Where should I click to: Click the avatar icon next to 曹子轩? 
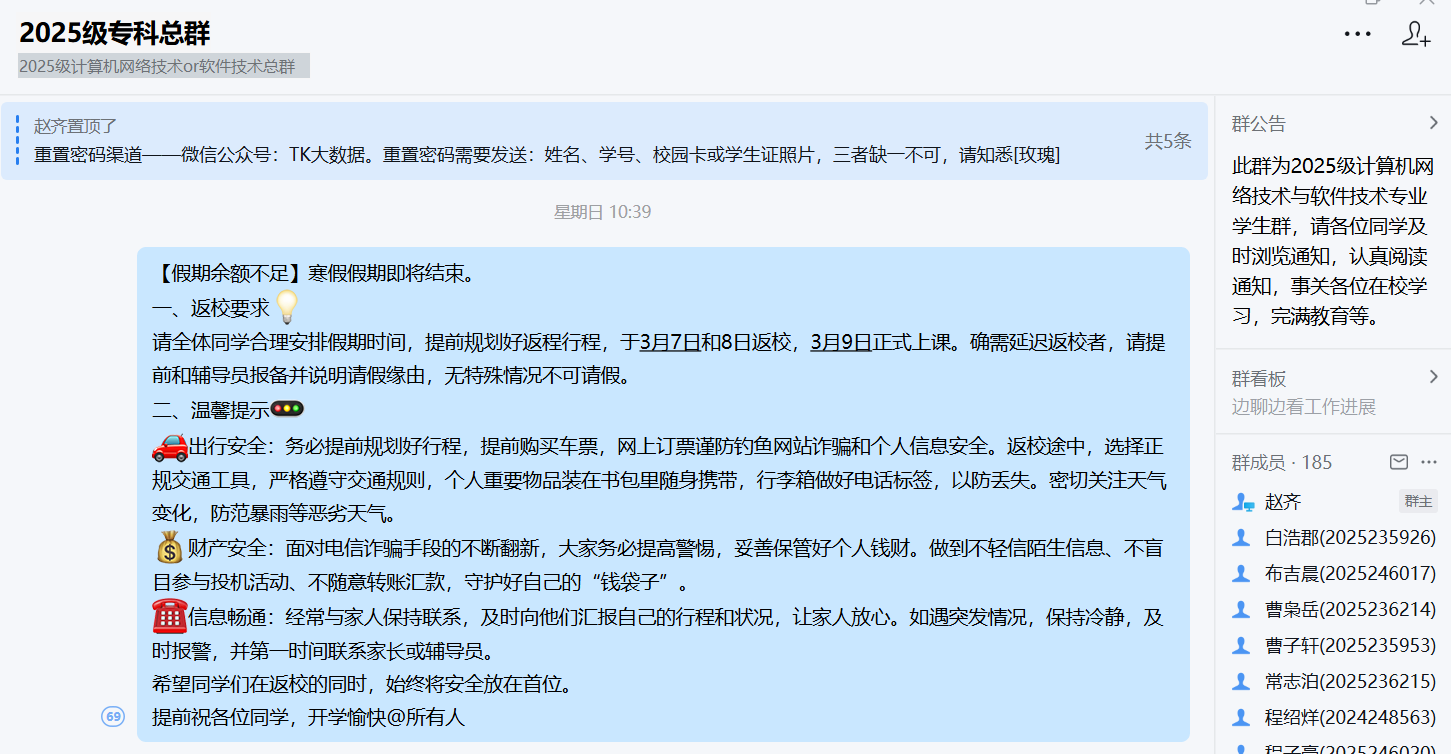(1242, 646)
